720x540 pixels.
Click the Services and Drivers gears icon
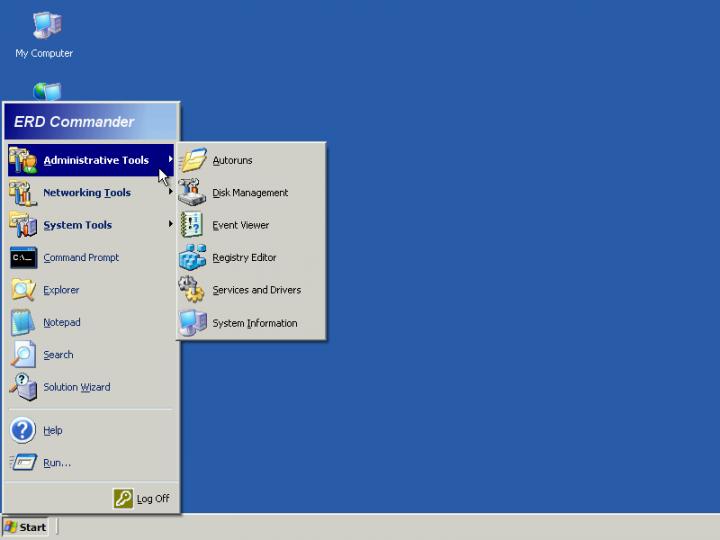(x=192, y=290)
